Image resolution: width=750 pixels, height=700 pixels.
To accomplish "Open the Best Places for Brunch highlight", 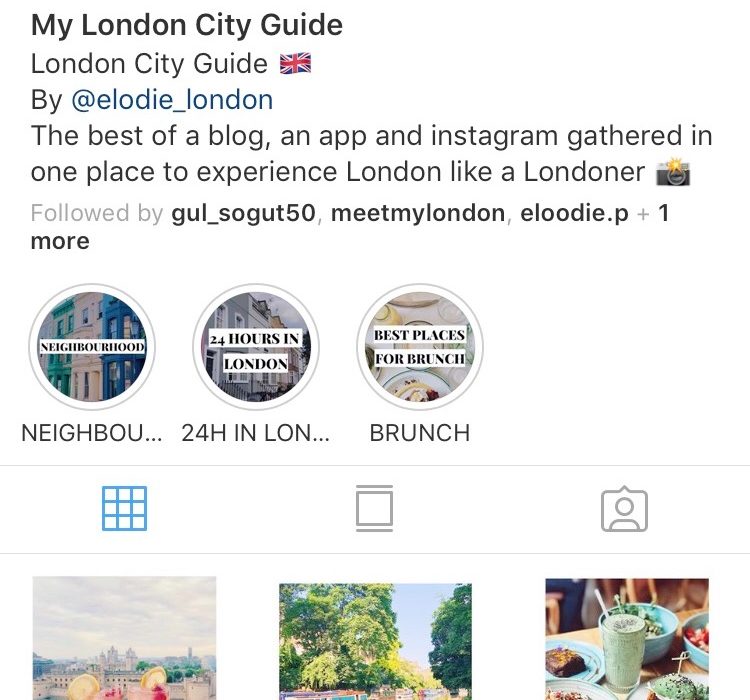I will 419,346.
